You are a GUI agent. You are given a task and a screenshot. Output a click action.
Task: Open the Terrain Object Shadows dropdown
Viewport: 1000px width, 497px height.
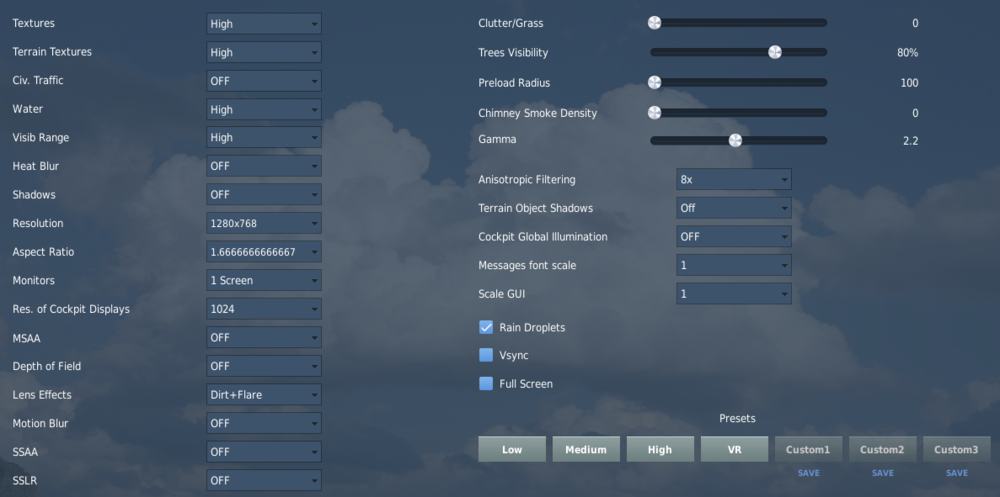click(733, 208)
